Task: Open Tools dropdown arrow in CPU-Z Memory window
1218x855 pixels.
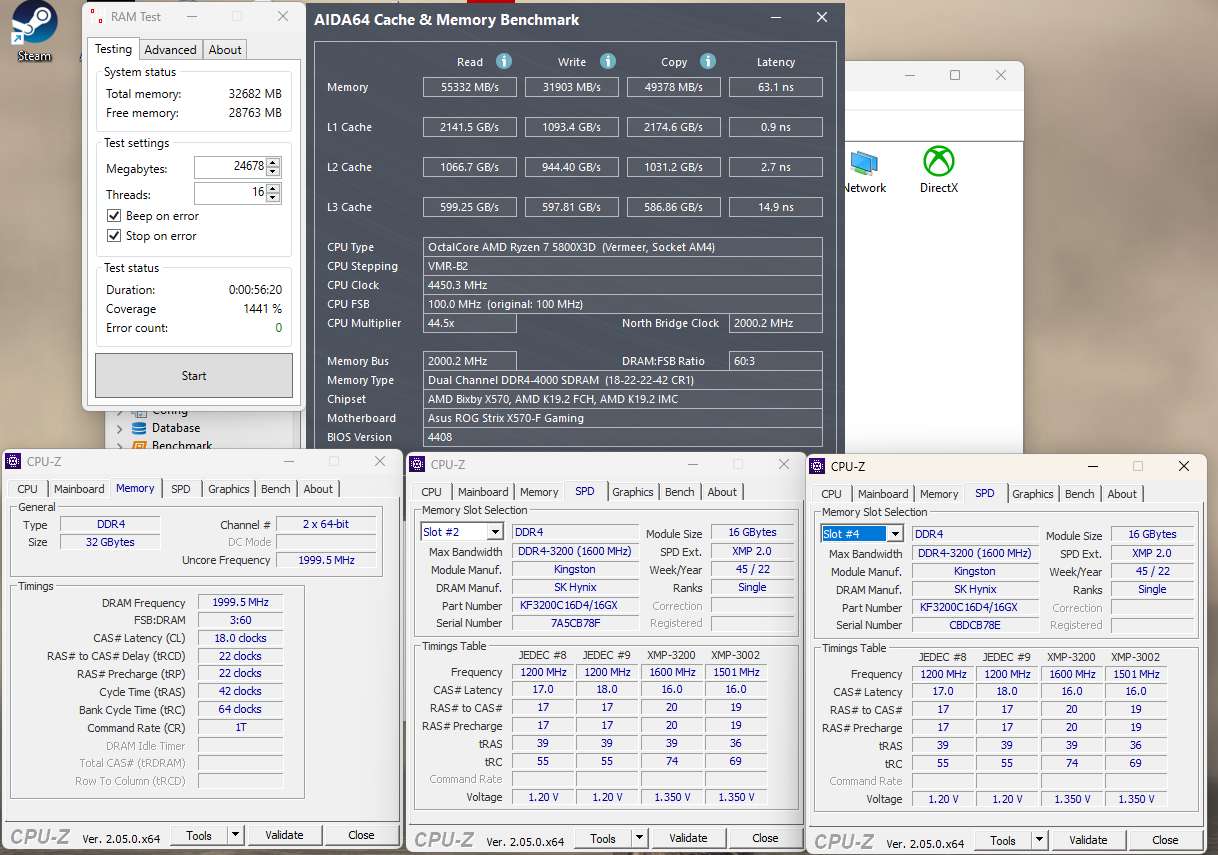Action: pyautogui.click(x=235, y=835)
